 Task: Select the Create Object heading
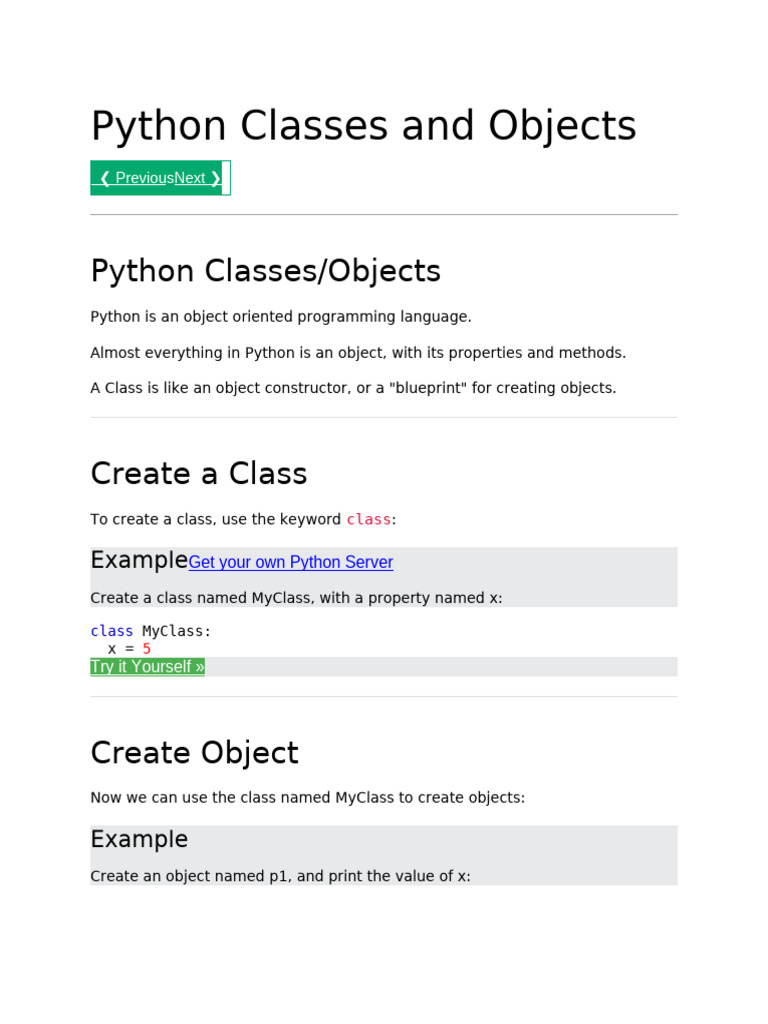click(194, 753)
